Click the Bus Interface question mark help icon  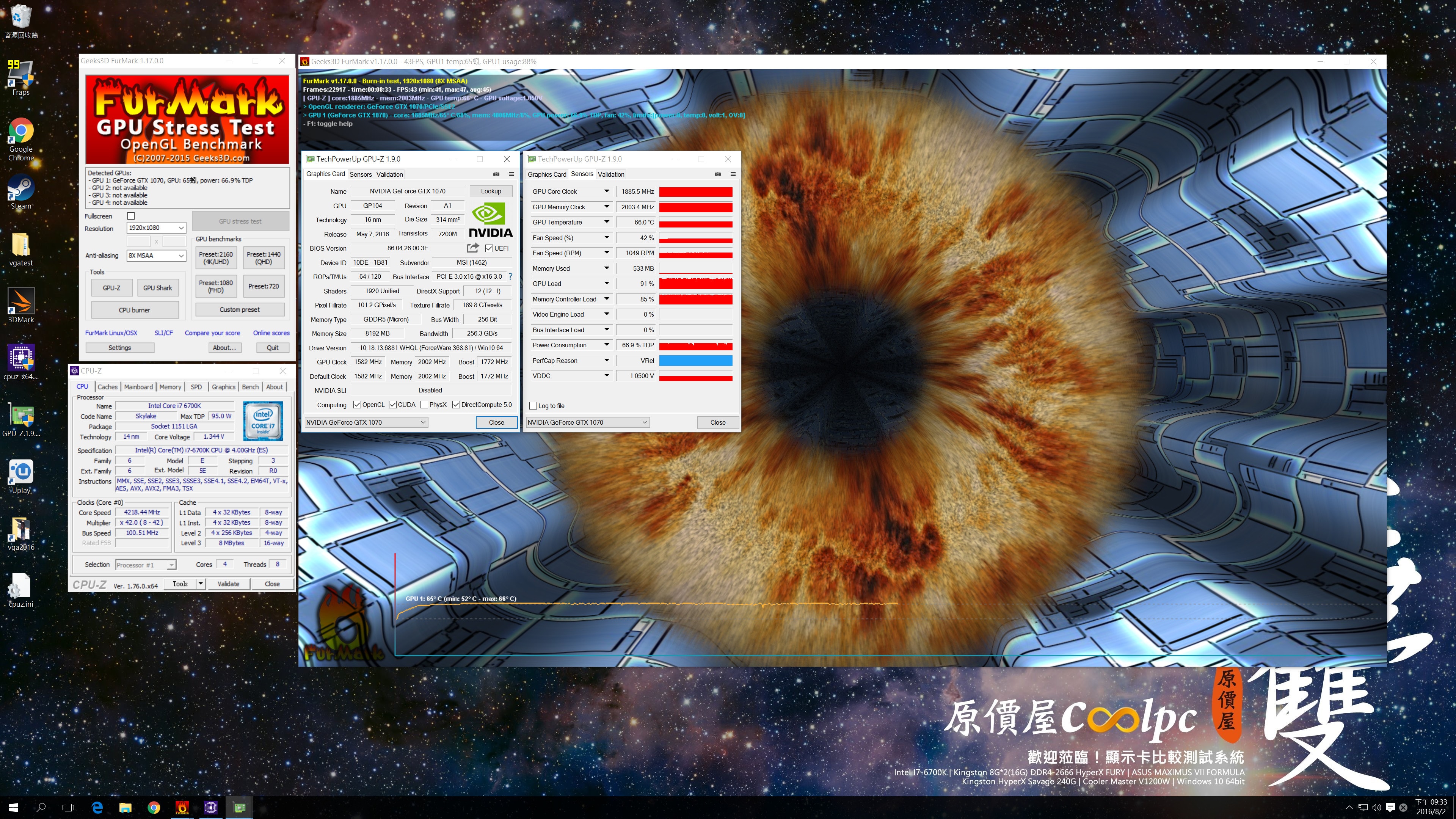(510, 276)
